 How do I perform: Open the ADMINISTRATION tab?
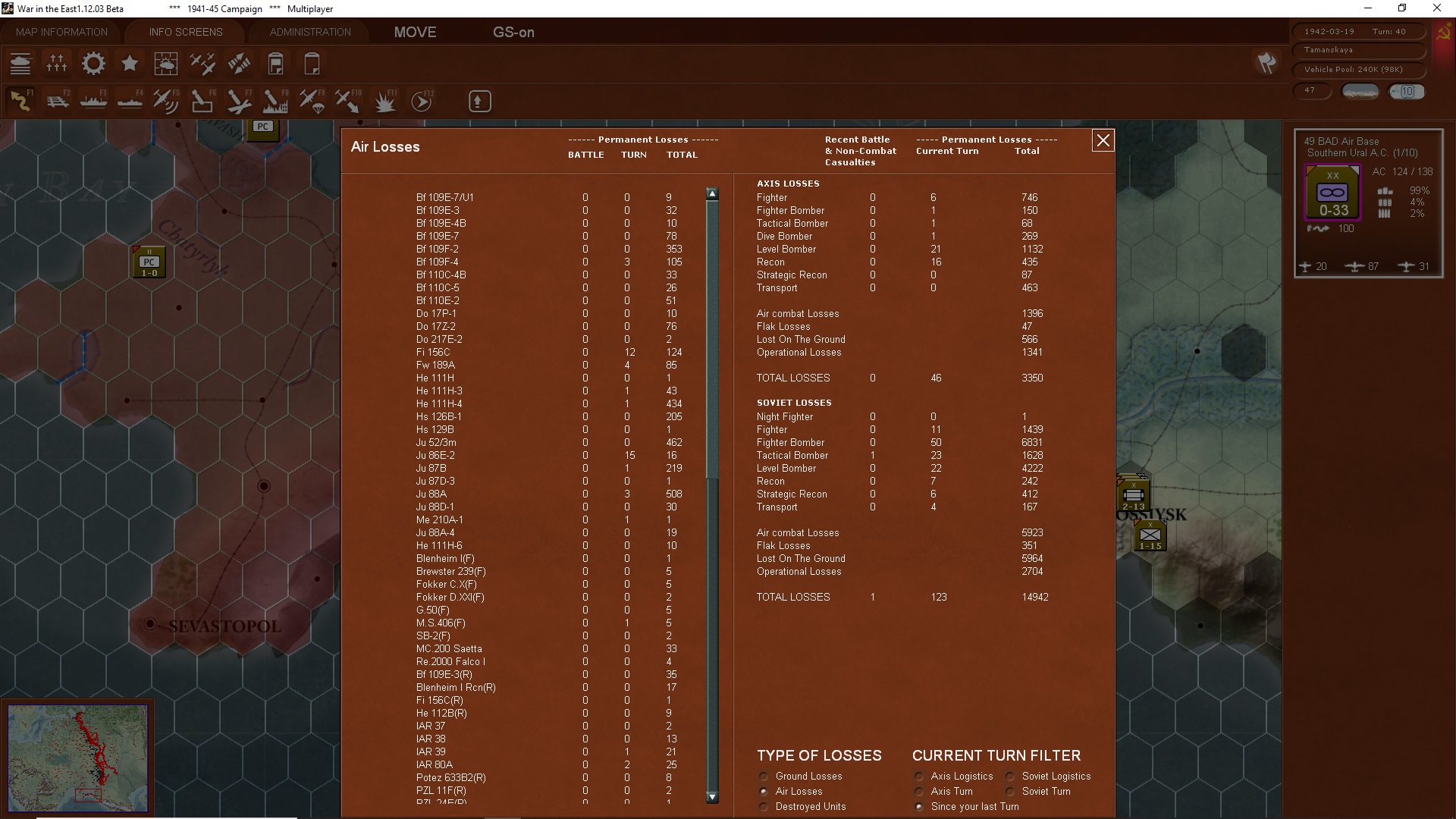310,32
